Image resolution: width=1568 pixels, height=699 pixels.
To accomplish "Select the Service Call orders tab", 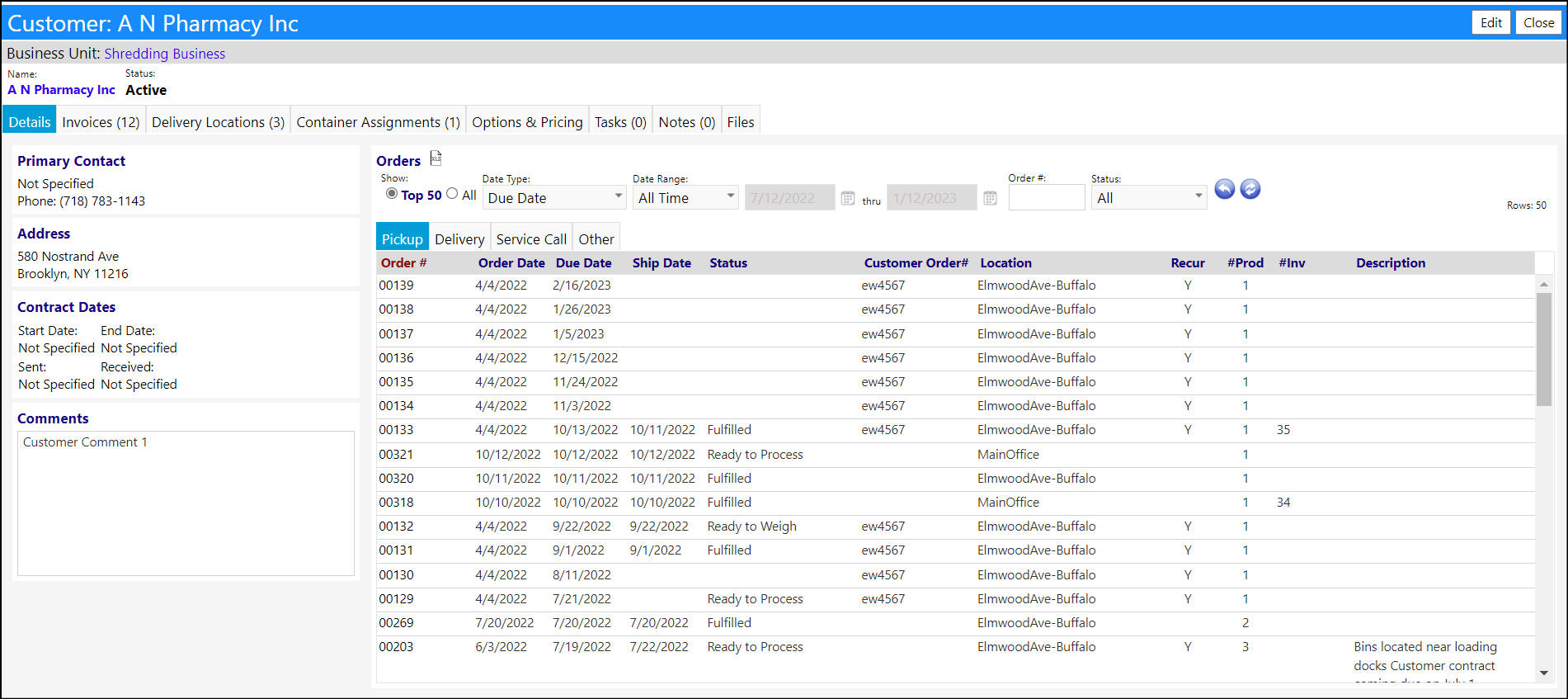I will point(531,239).
